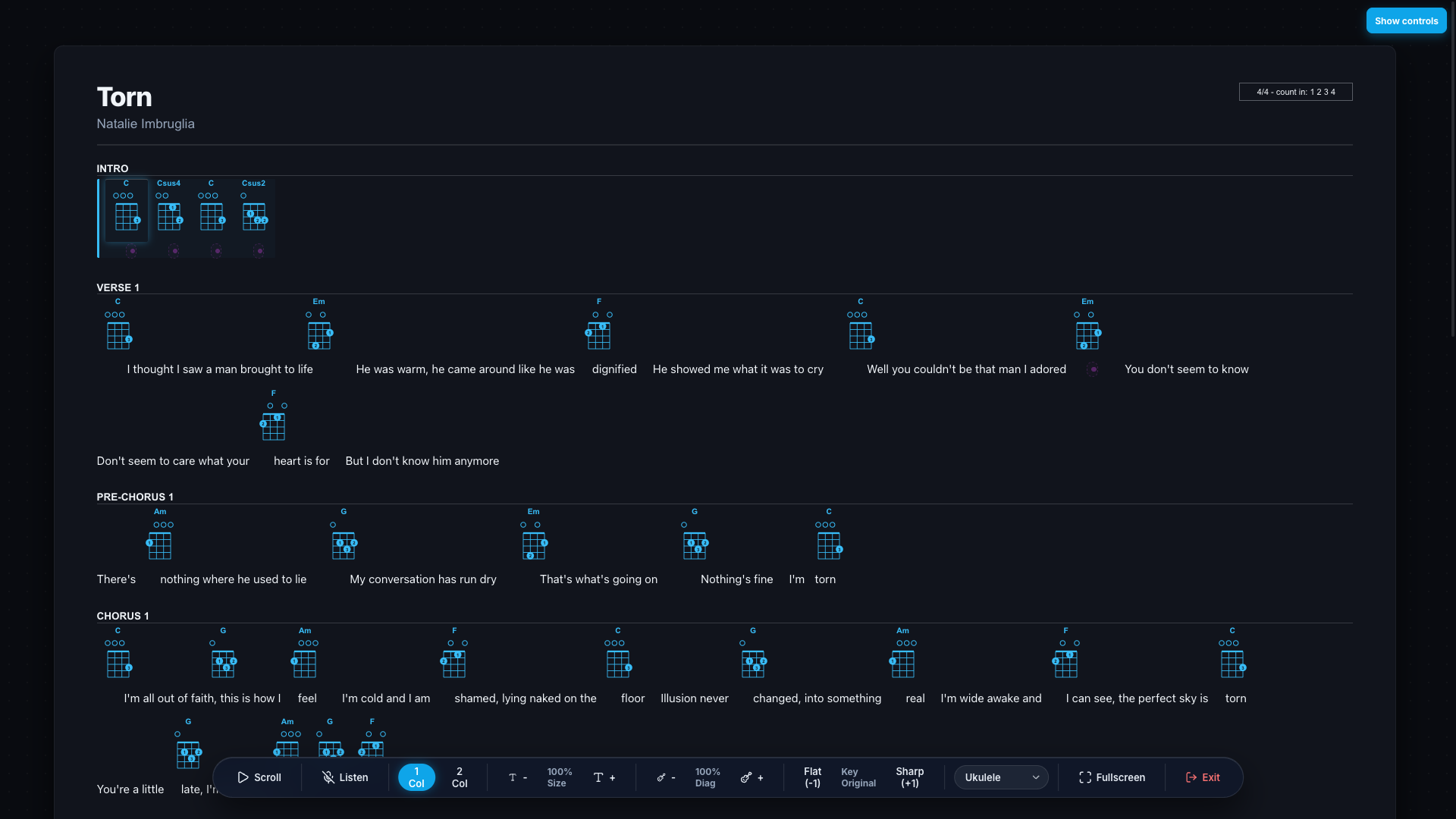Image resolution: width=1456 pixels, height=819 pixels.
Task: Click the 4/4 count-in box
Action: click(1295, 92)
